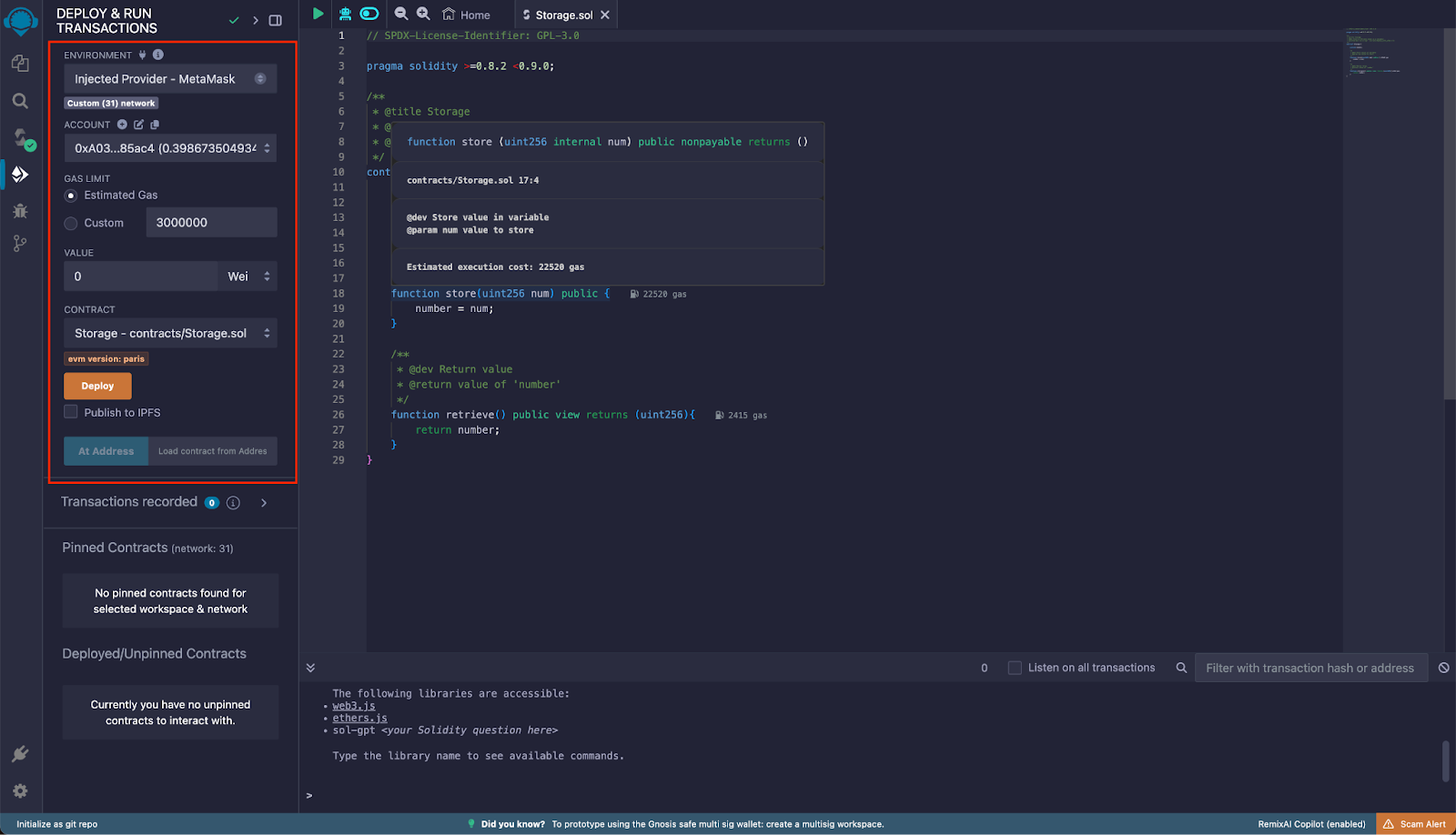The width and height of the screenshot is (1456, 835).
Task: Enable the Publish to IPFS checkbox
Action: point(70,412)
